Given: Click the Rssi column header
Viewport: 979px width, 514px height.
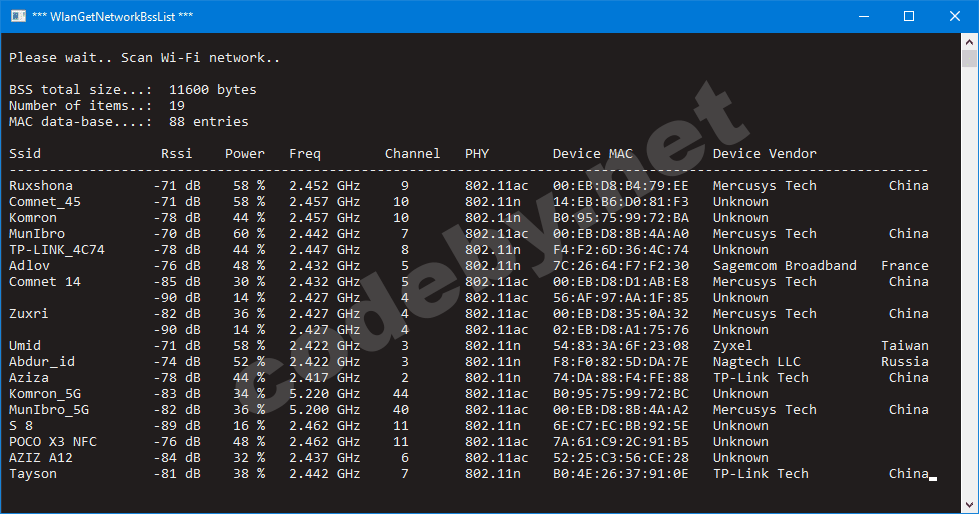Looking at the screenshot, I should tap(177, 154).
